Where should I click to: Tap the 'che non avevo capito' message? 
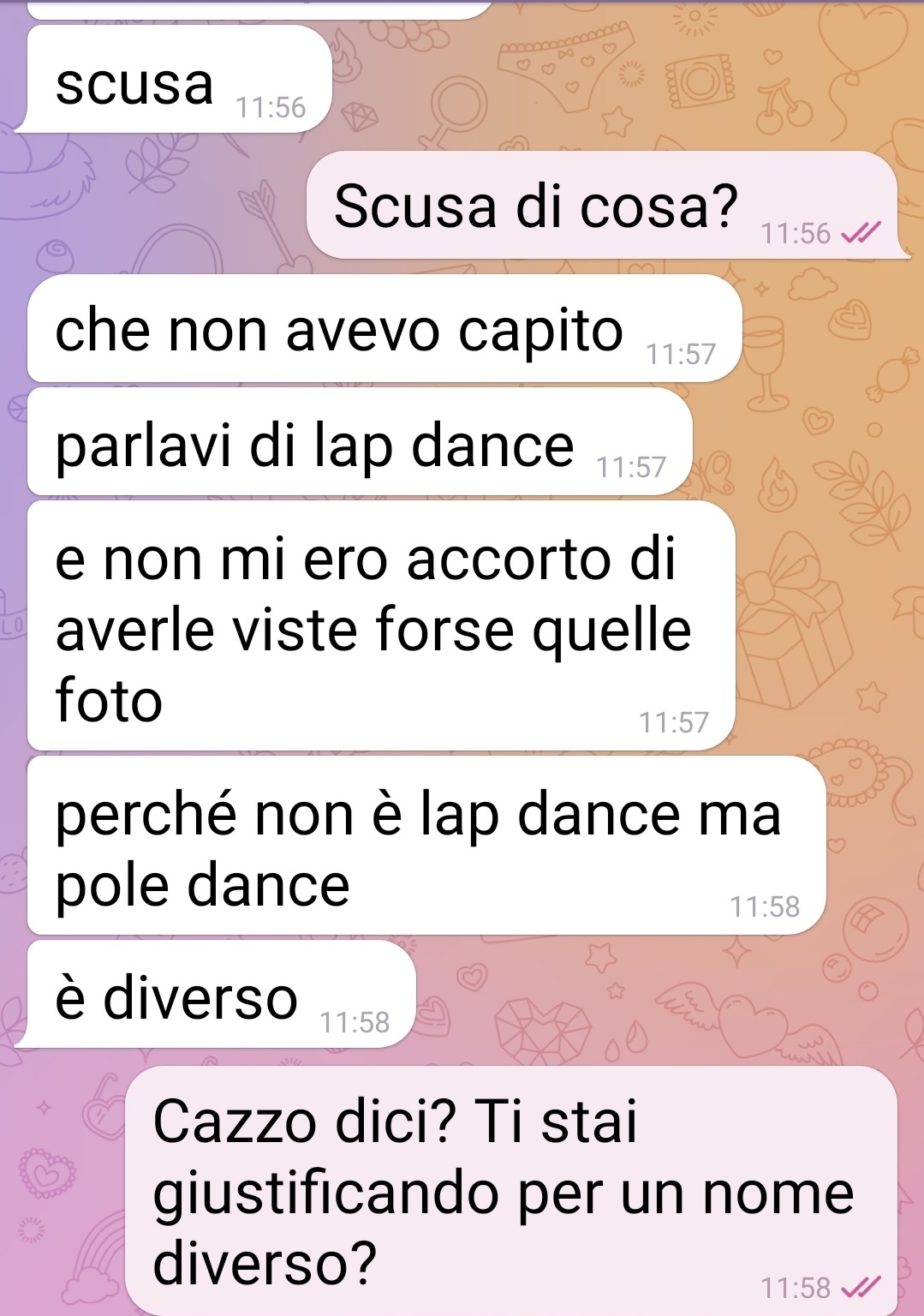pyautogui.click(x=385, y=328)
